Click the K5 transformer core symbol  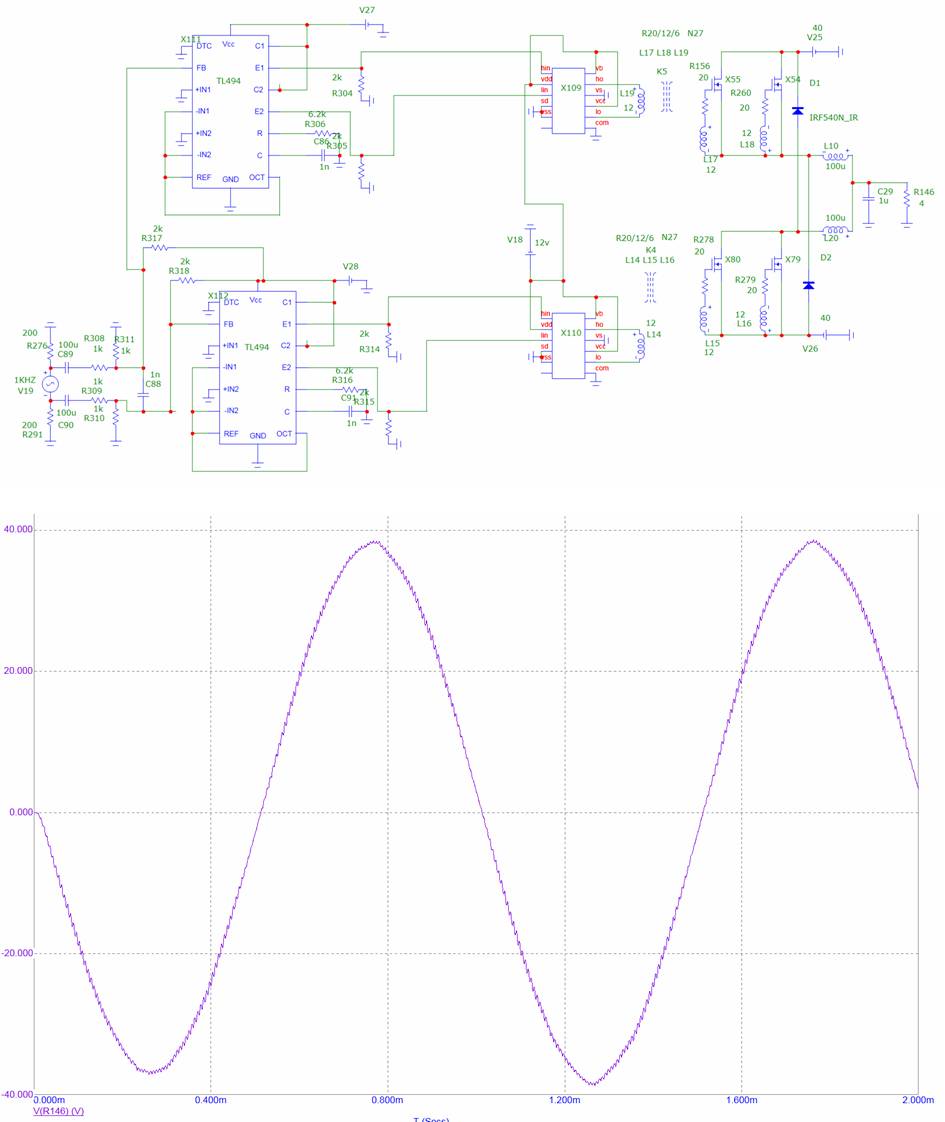pyautogui.click(x=667, y=97)
